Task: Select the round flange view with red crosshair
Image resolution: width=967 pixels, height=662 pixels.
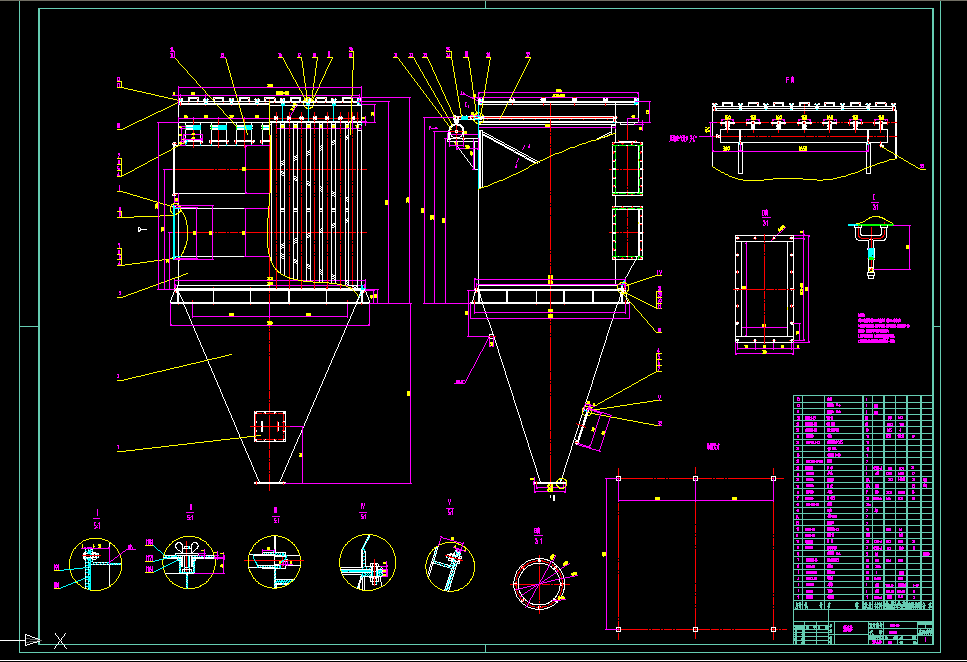Action: (539, 583)
